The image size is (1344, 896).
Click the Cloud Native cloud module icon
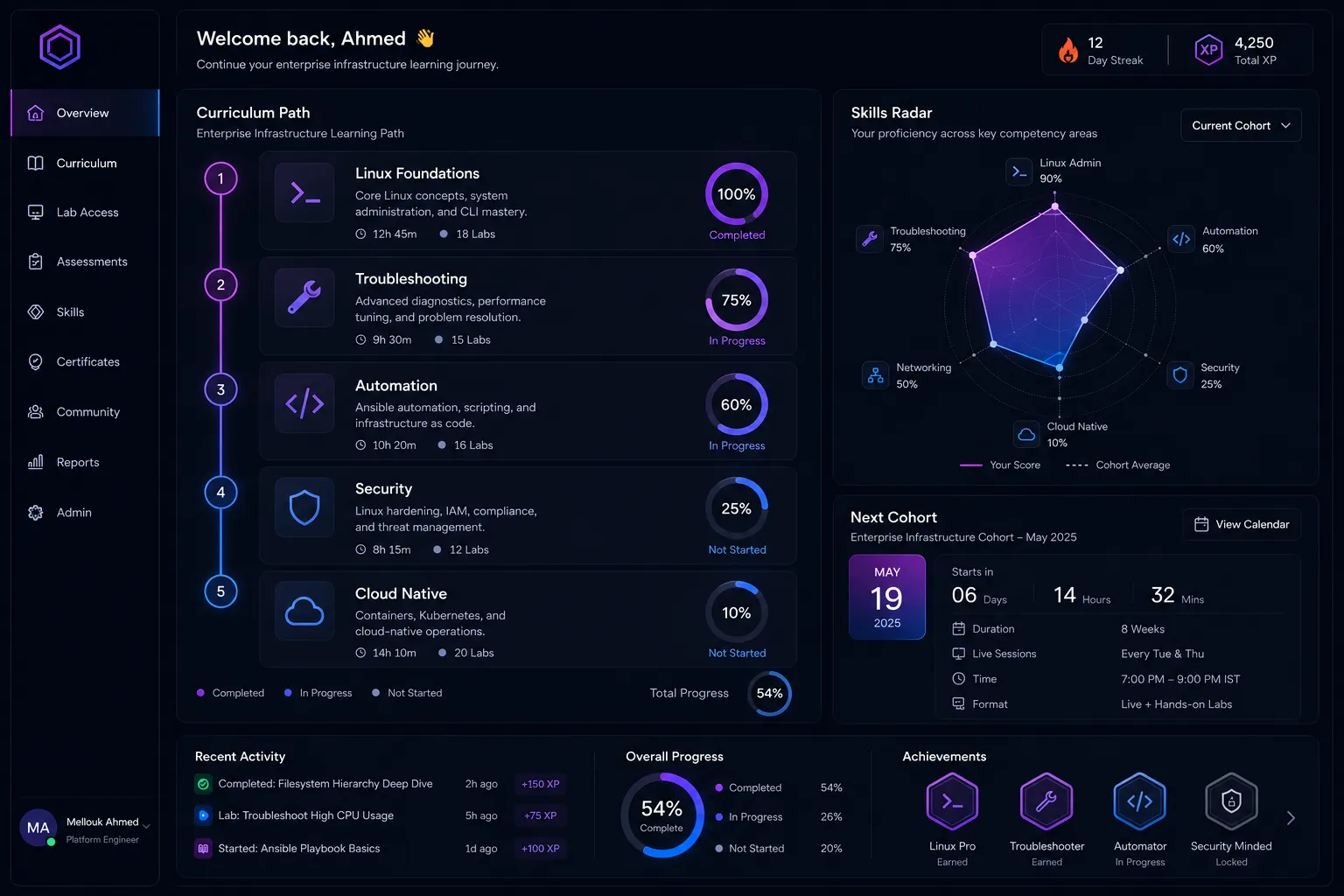click(304, 611)
